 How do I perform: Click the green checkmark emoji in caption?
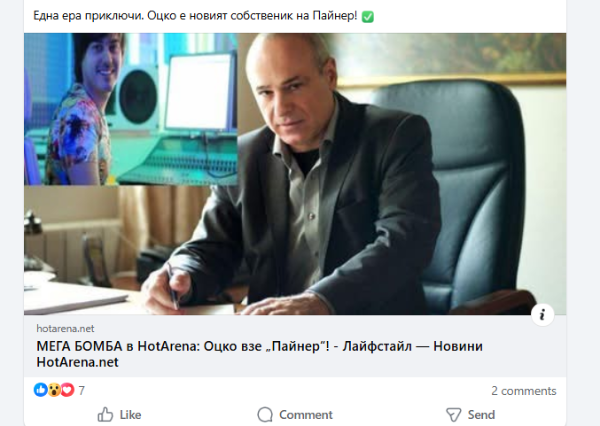[x=367, y=16]
